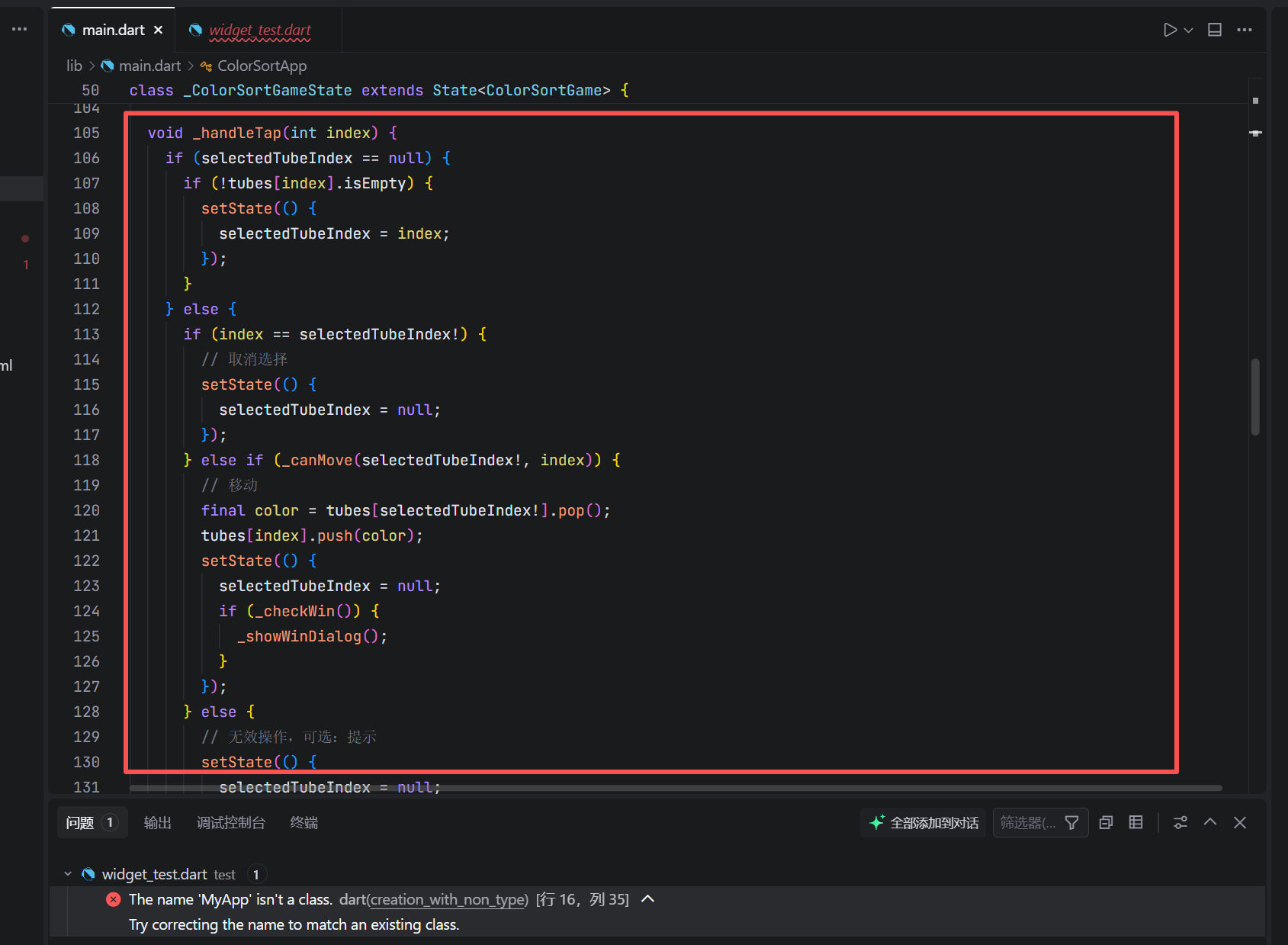The image size is (1288, 945).
Task: Open the creation_with_non_type documentation link
Action: coord(448,900)
